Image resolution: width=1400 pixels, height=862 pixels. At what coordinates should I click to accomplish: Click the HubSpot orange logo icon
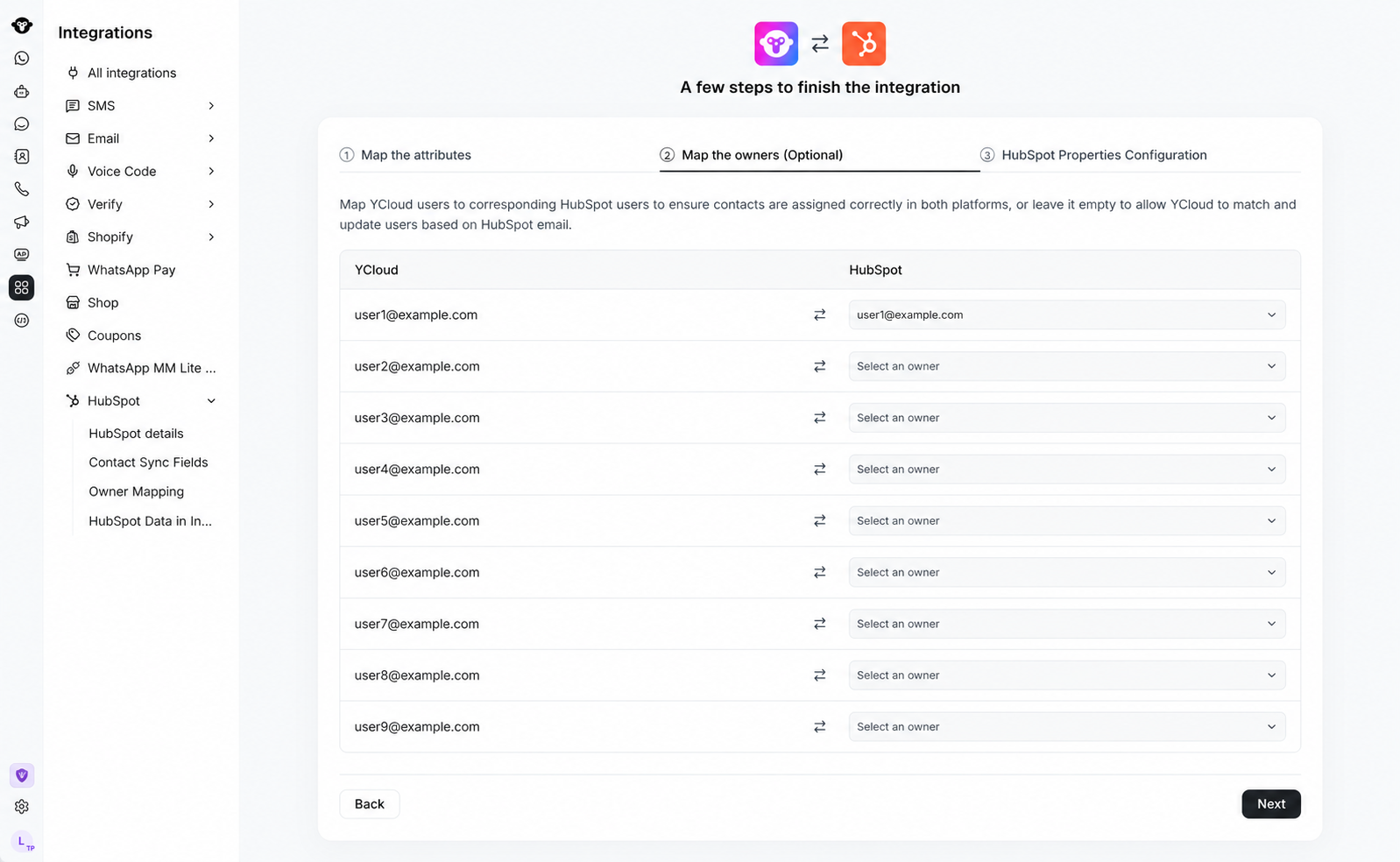coord(864,44)
